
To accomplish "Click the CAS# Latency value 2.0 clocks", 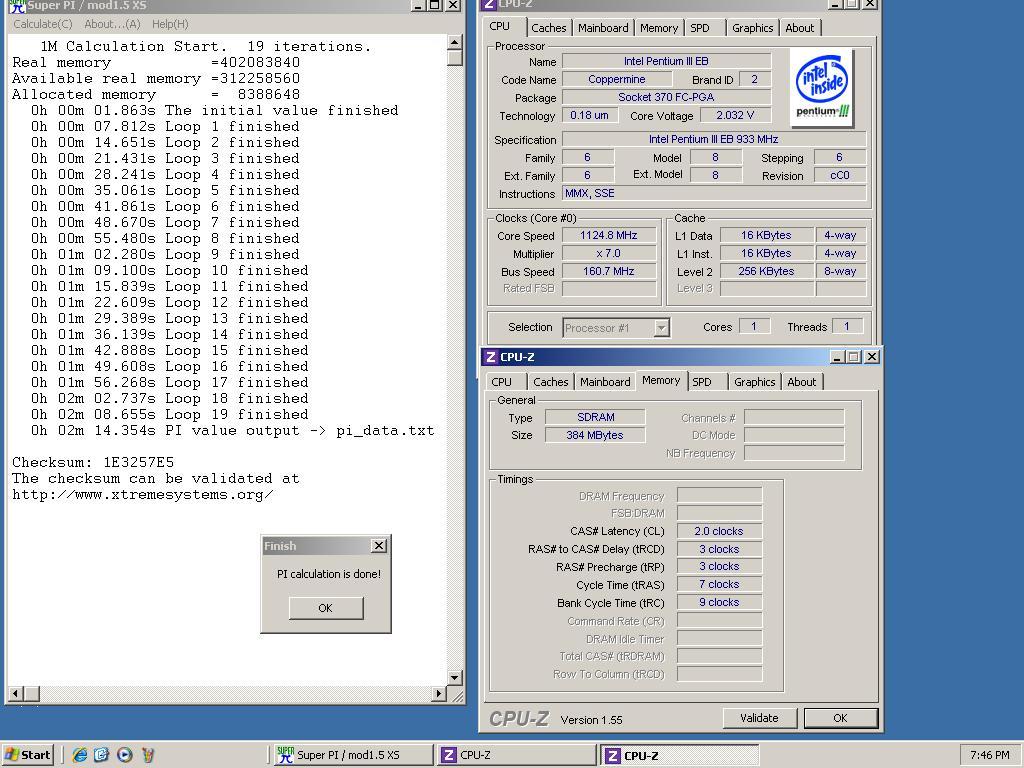I will pyautogui.click(x=719, y=532).
